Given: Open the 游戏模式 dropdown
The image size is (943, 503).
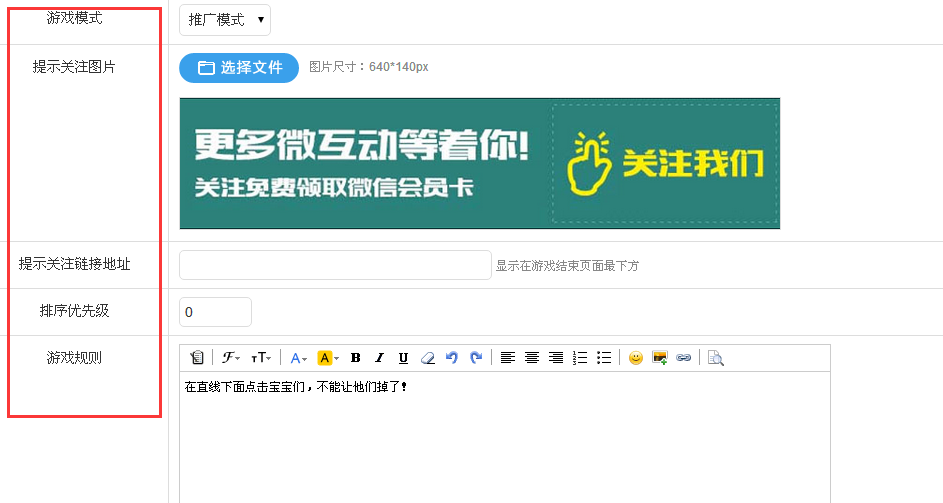Looking at the screenshot, I should pyautogui.click(x=225, y=20).
